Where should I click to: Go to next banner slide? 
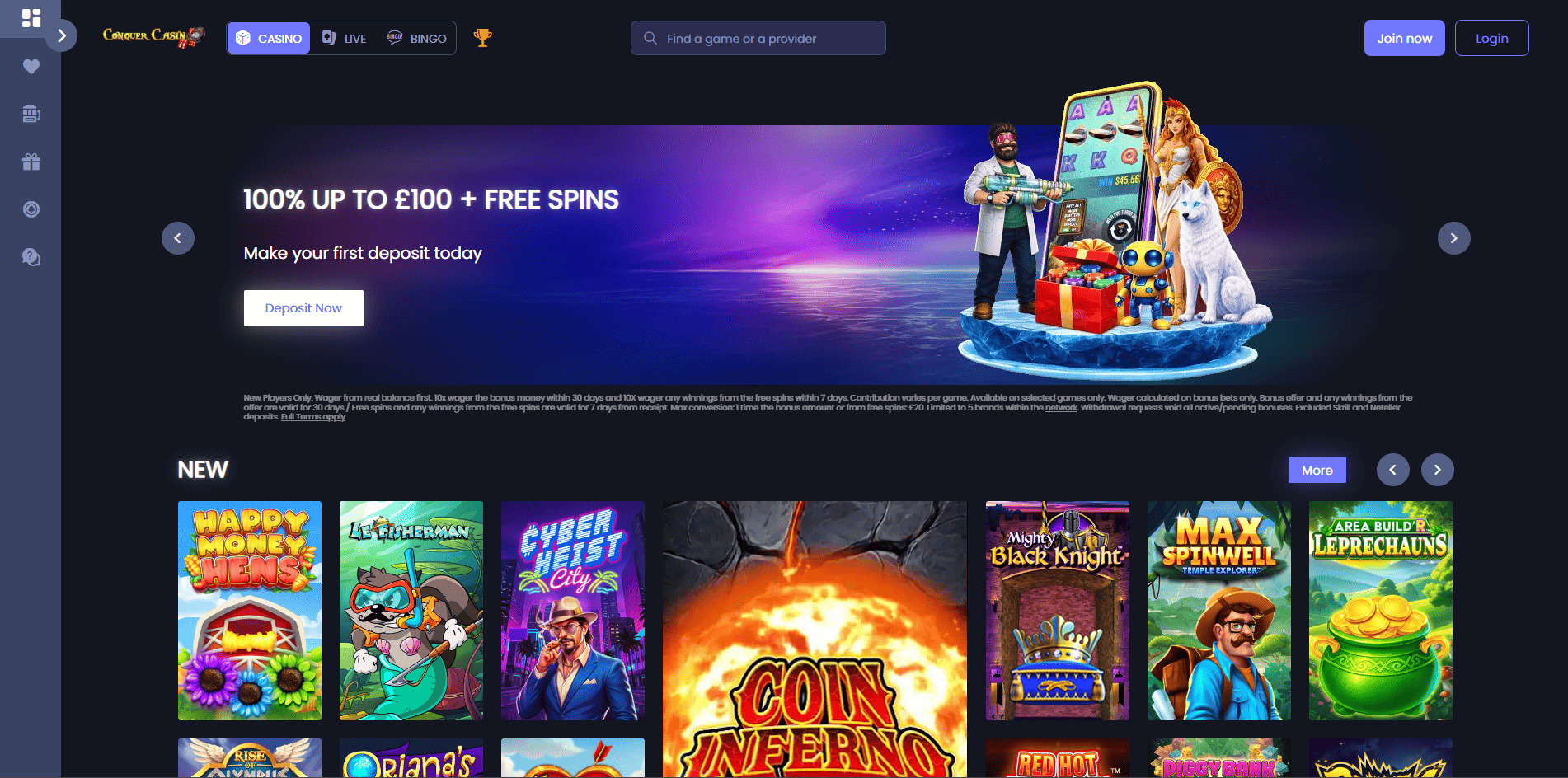(1453, 238)
